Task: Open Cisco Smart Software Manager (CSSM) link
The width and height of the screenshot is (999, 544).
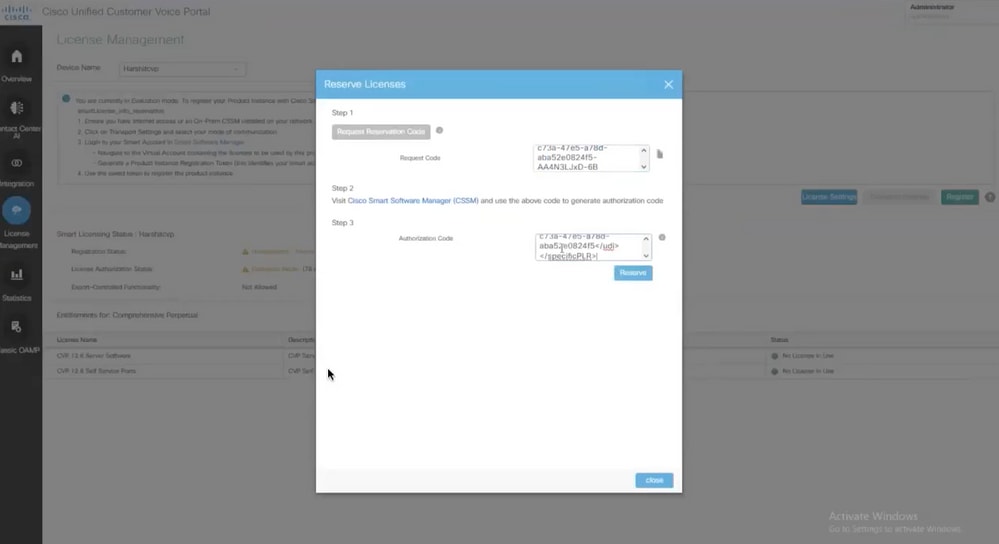Action: point(413,201)
